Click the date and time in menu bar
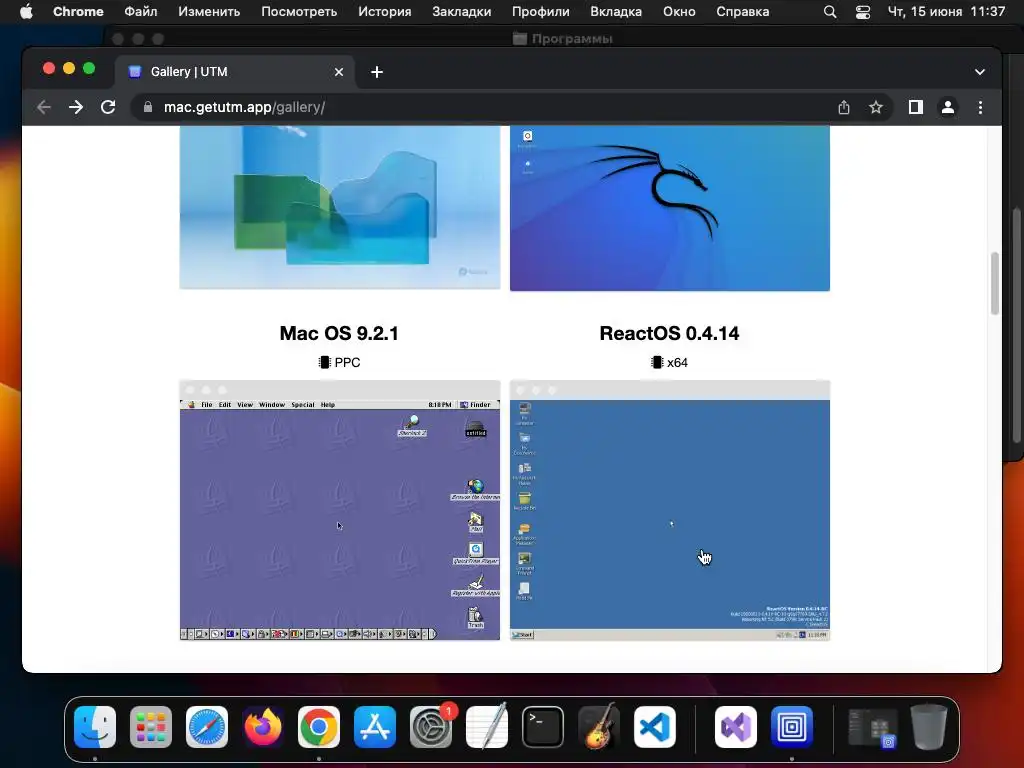The height and width of the screenshot is (768, 1024). point(946,12)
